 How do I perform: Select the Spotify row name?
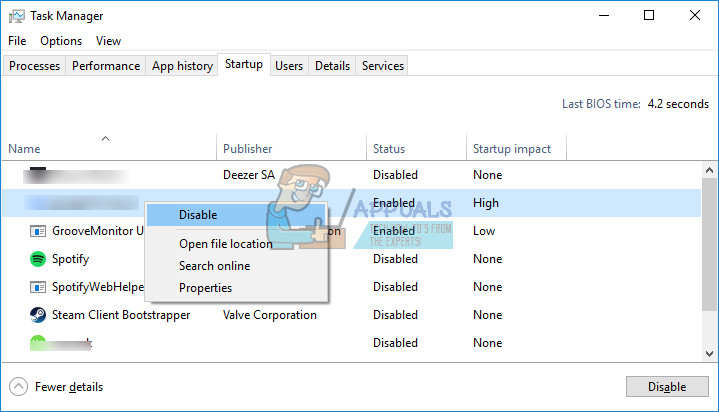tap(70, 259)
